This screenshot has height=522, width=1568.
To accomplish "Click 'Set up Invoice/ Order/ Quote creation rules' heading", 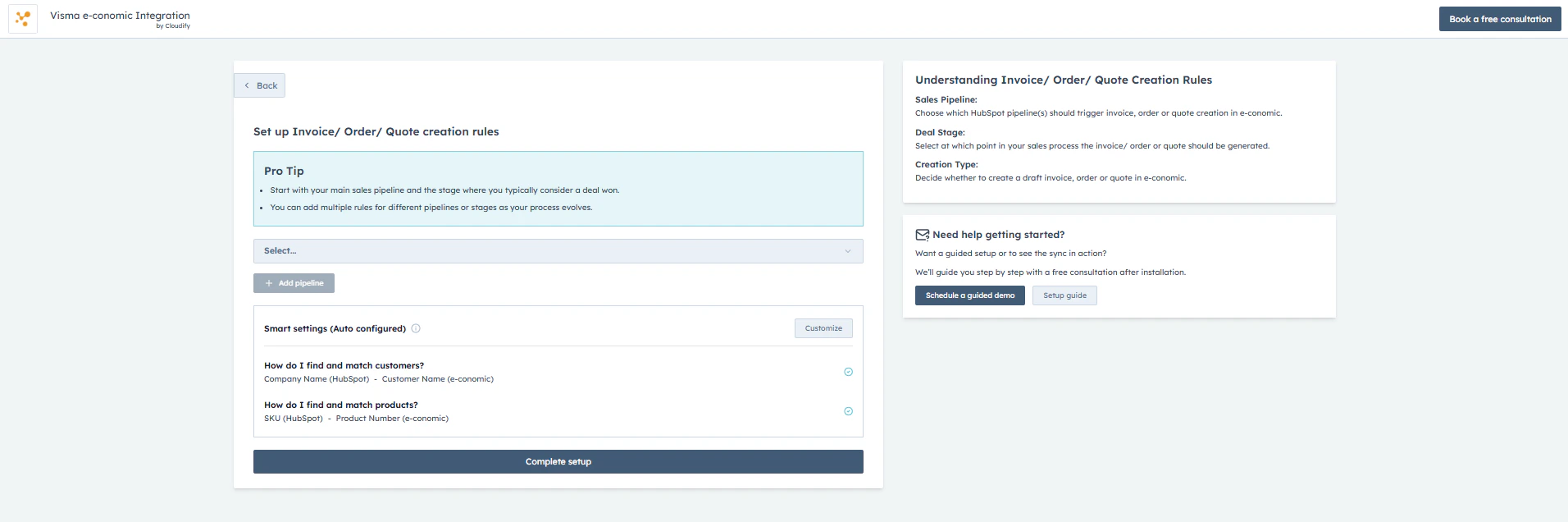I will pos(376,131).
